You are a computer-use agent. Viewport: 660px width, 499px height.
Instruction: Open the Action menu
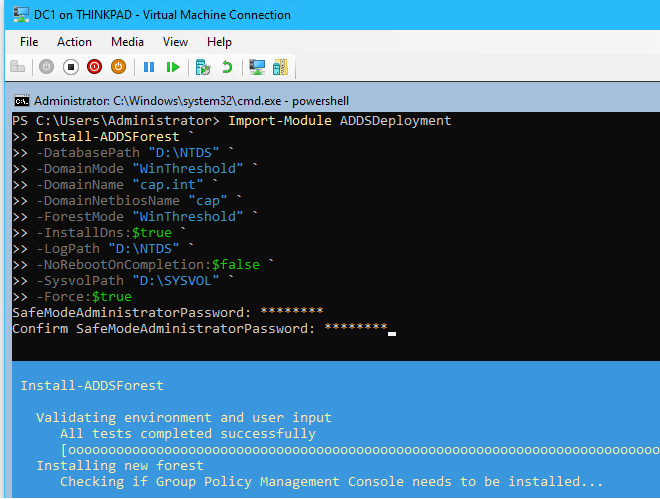coord(74,42)
